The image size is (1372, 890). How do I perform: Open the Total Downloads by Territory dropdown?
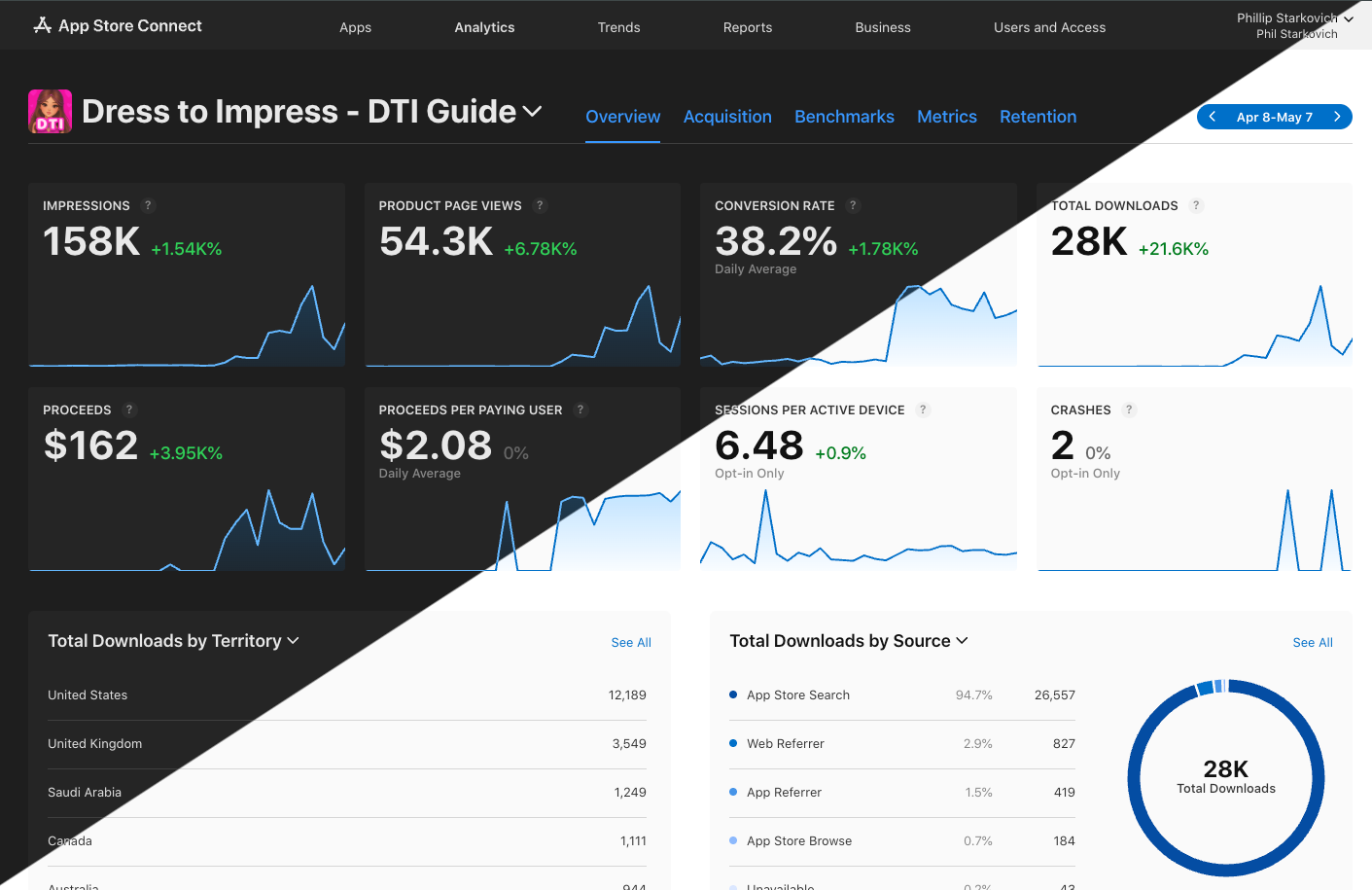click(x=293, y=641)
